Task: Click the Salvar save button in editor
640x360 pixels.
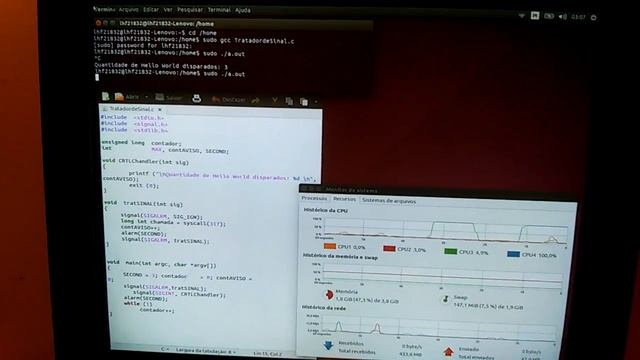Action: click(169, 98)
